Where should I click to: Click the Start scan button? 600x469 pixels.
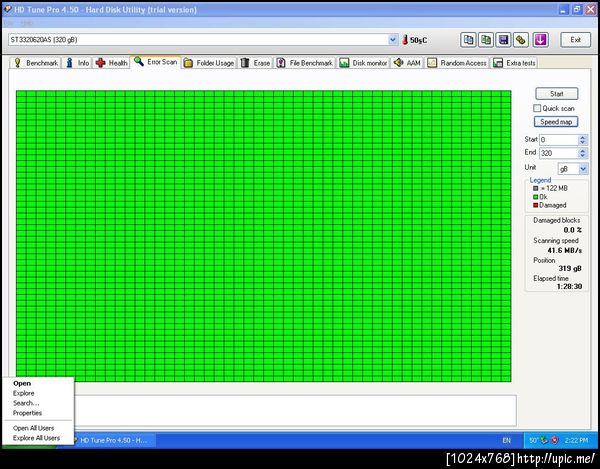[556, 94]
